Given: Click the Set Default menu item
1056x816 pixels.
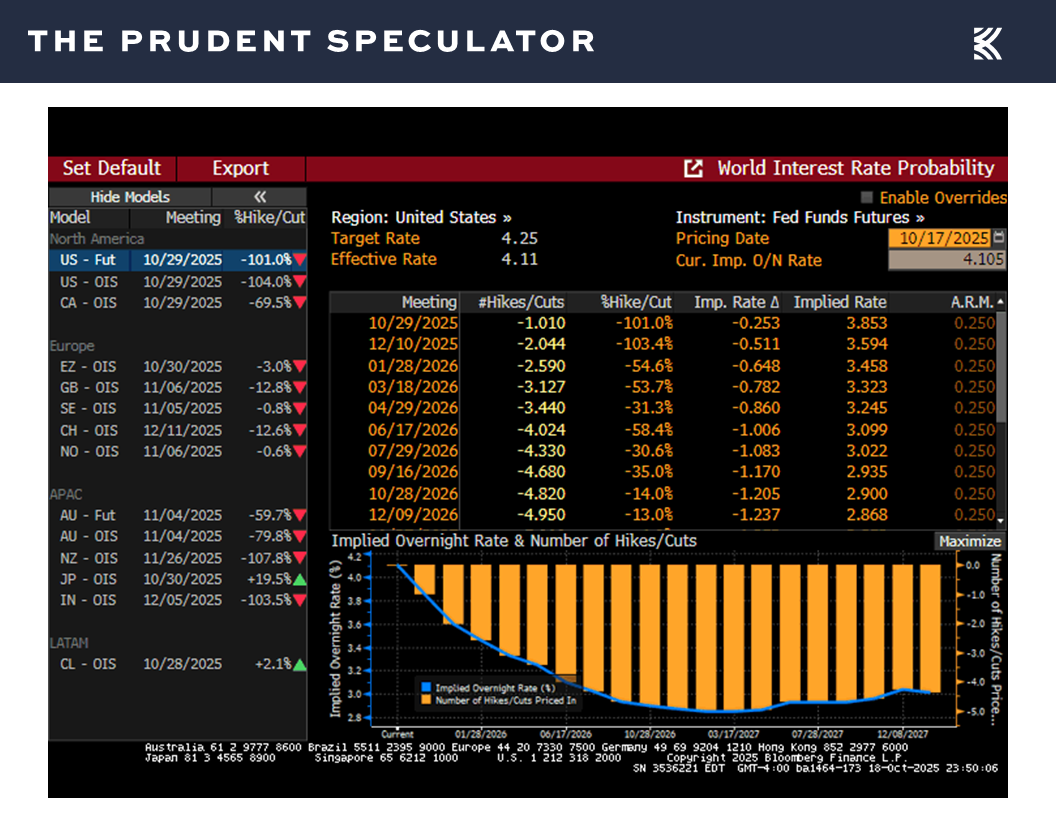Looking at the screenshot, I should pos(111,168).
